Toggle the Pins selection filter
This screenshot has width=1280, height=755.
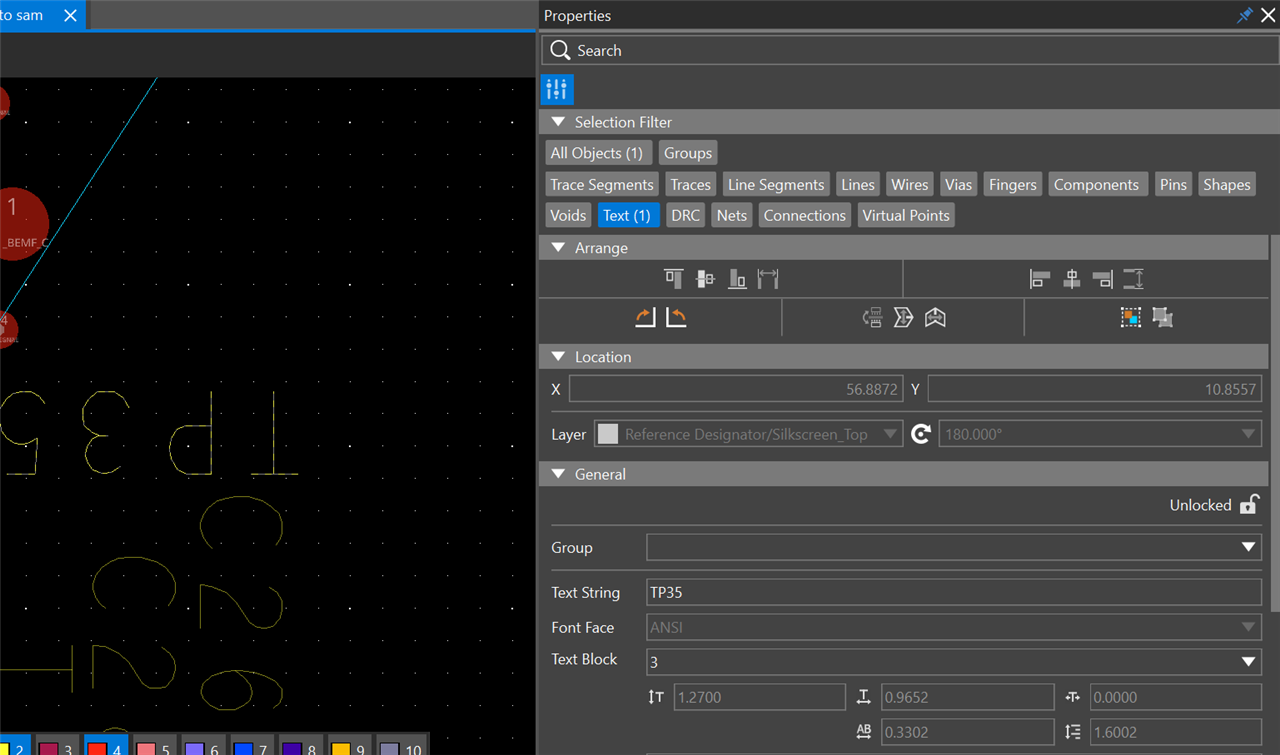[x=1173, y=184]
